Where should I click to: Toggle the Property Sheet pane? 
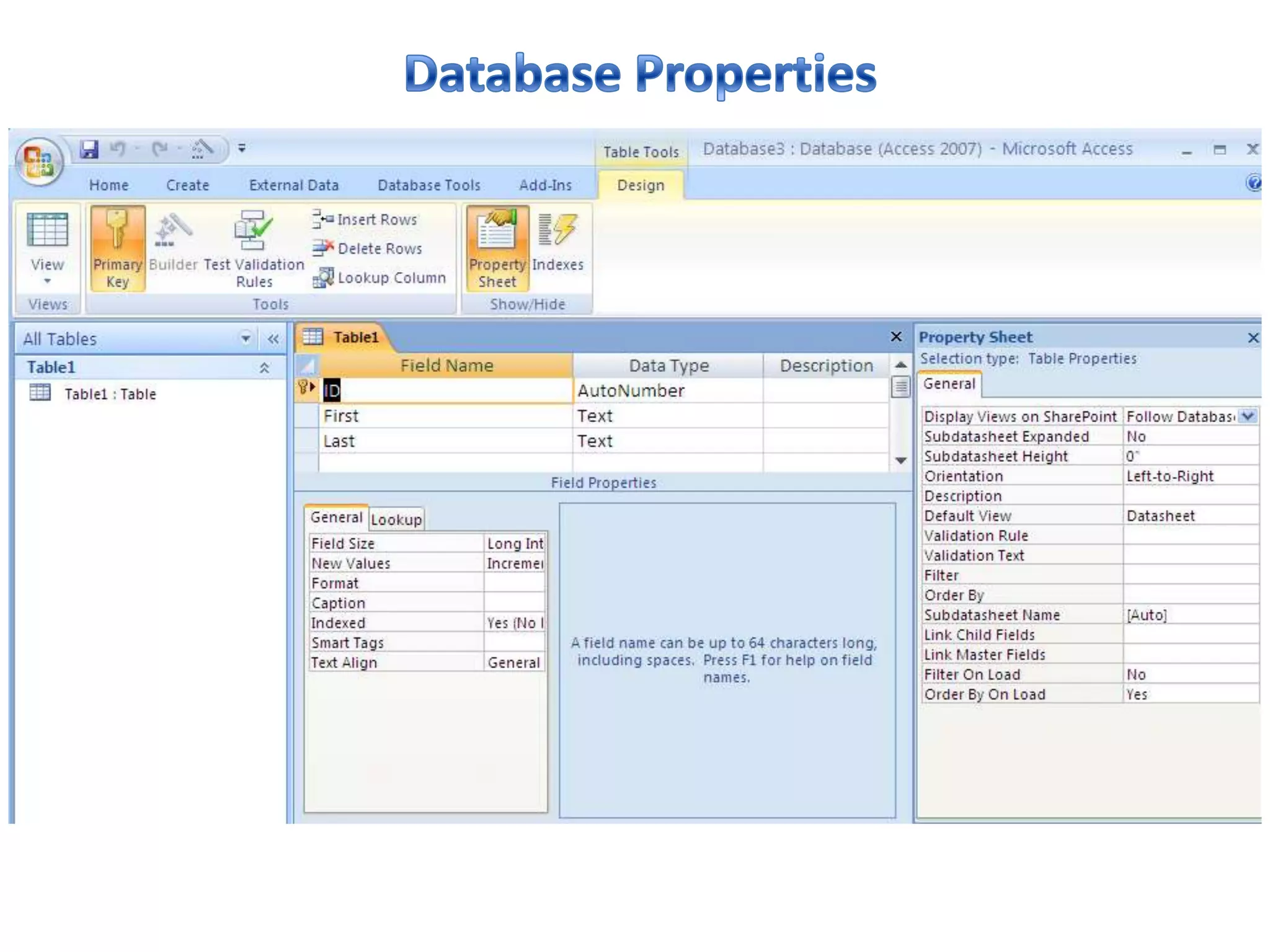pyautogui.click(x=497, y=248)
